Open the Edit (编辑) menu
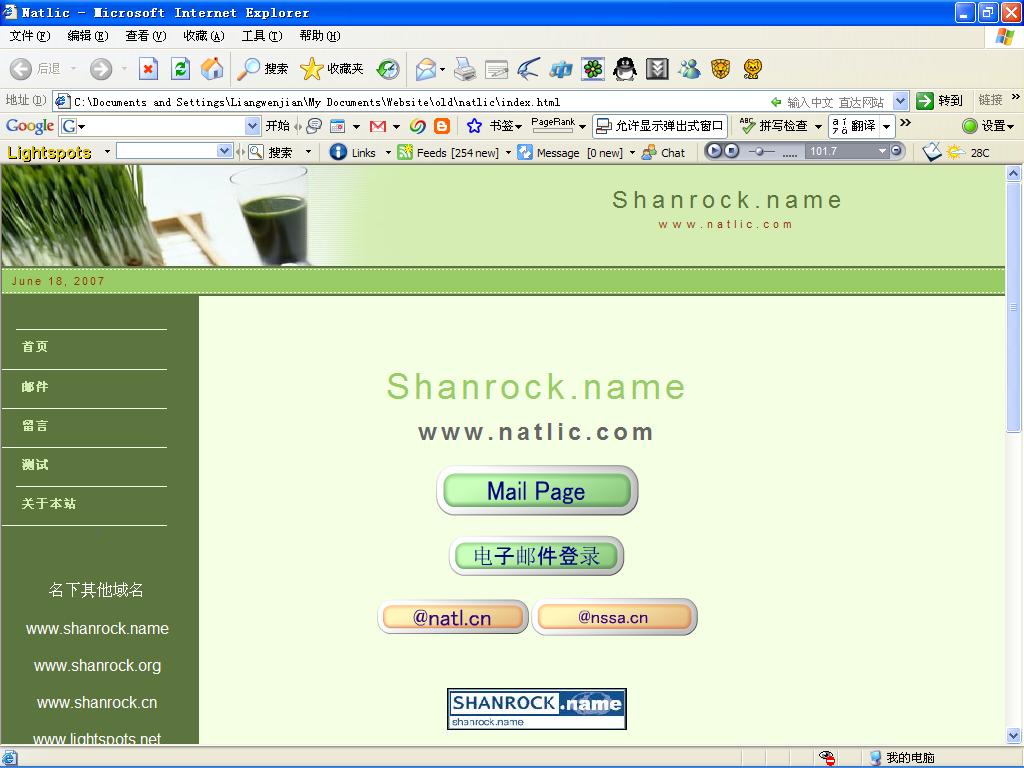1024x768 pixels. point(88,36)
